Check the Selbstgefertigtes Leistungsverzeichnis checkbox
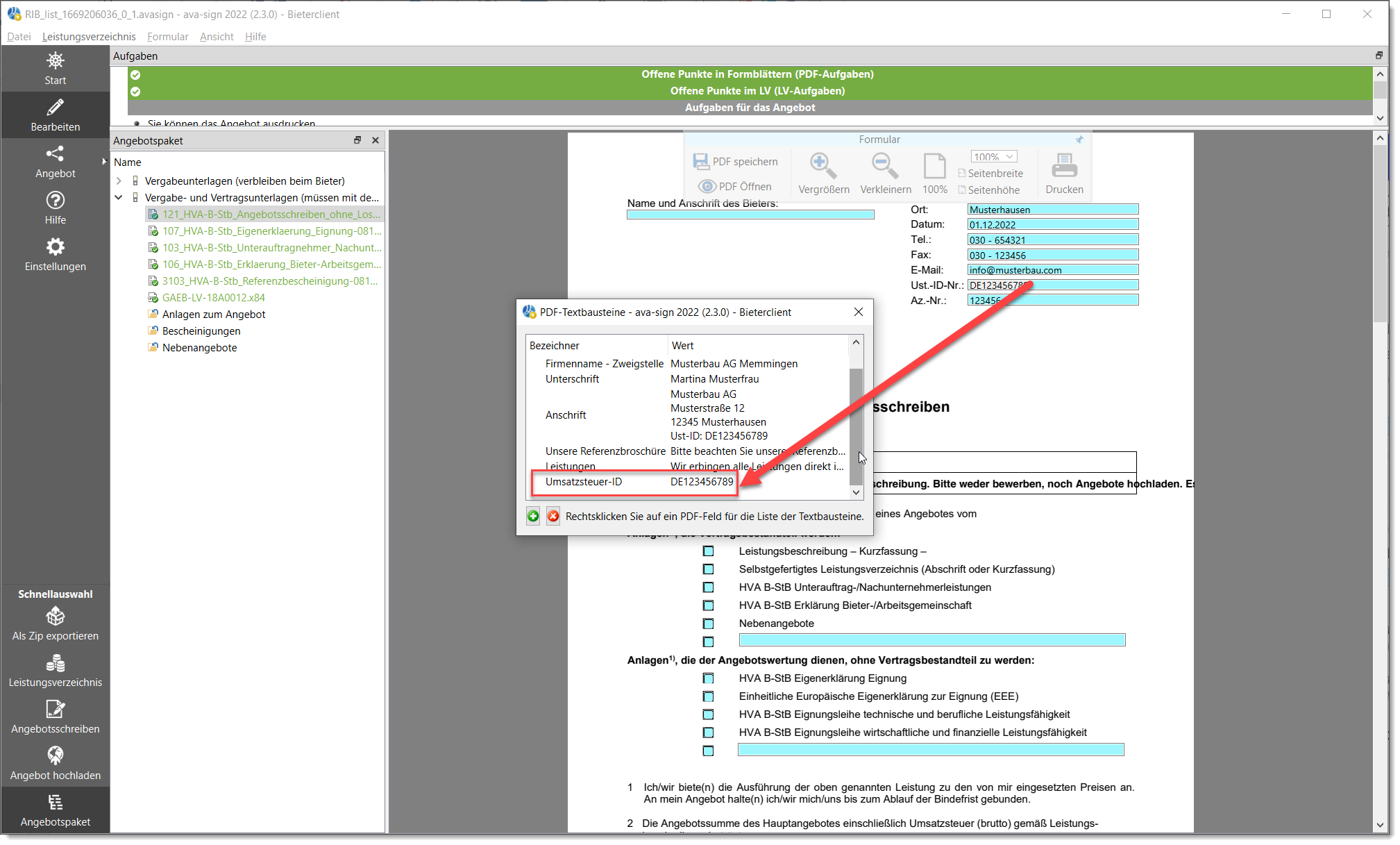The width and height of the screenshot is (1400, 845). click(708, 569)
